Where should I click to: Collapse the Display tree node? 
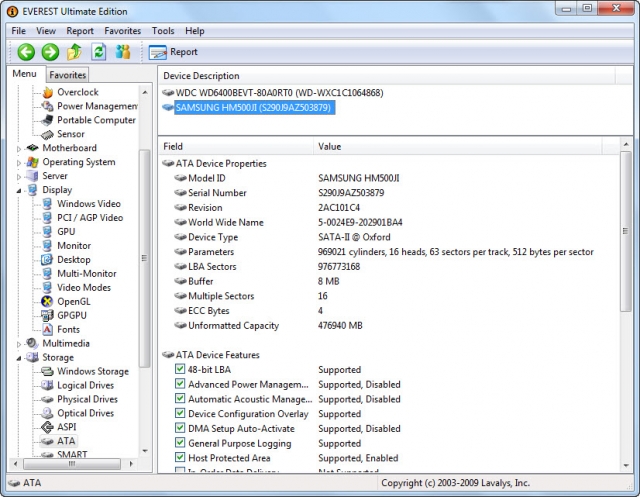[19, 190]
